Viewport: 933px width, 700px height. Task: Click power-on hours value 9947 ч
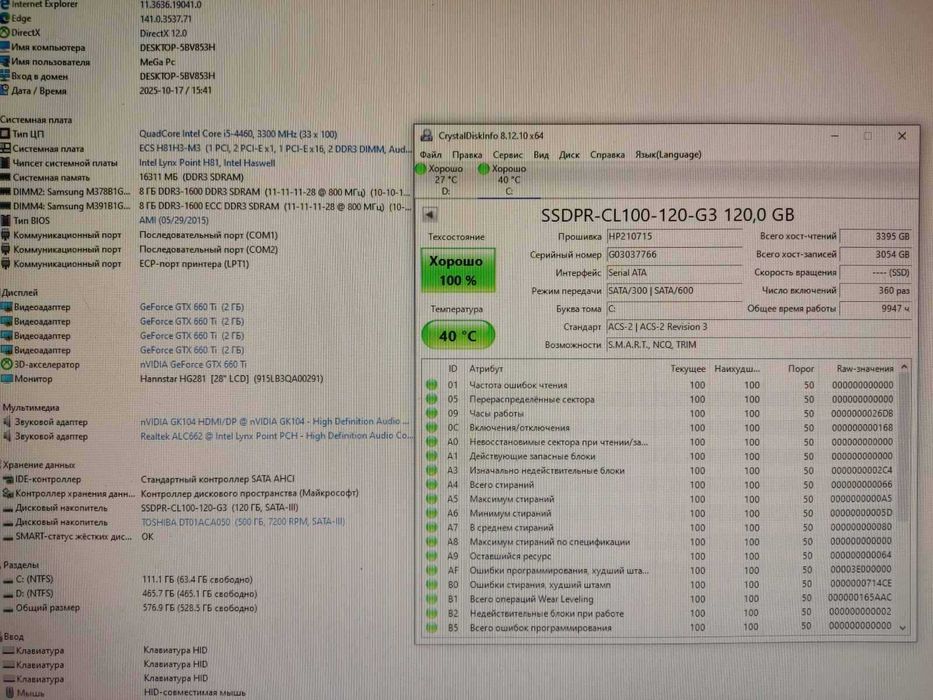875,308
